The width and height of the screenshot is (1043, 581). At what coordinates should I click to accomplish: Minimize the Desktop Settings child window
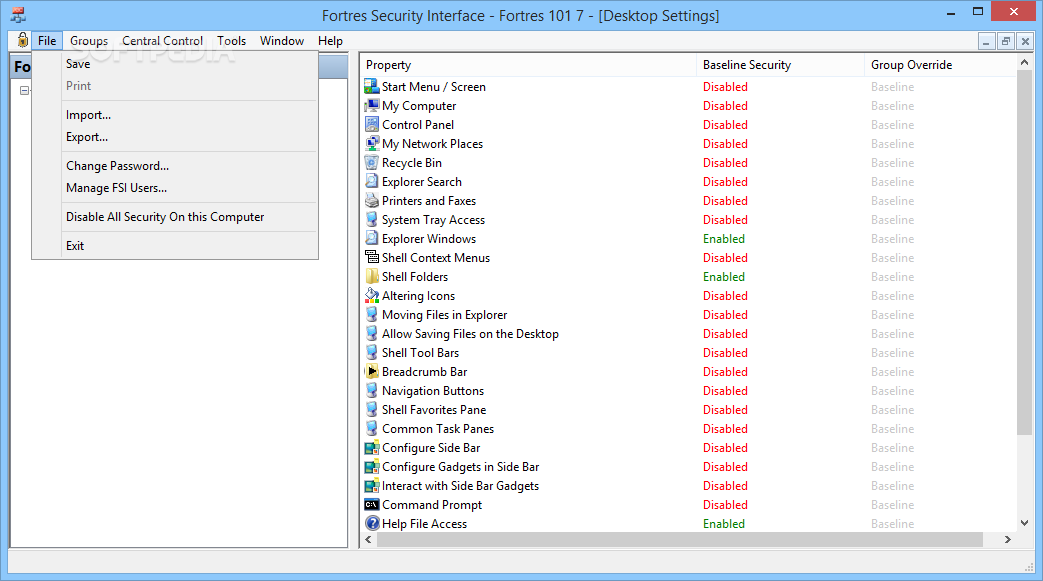point(986,41)
